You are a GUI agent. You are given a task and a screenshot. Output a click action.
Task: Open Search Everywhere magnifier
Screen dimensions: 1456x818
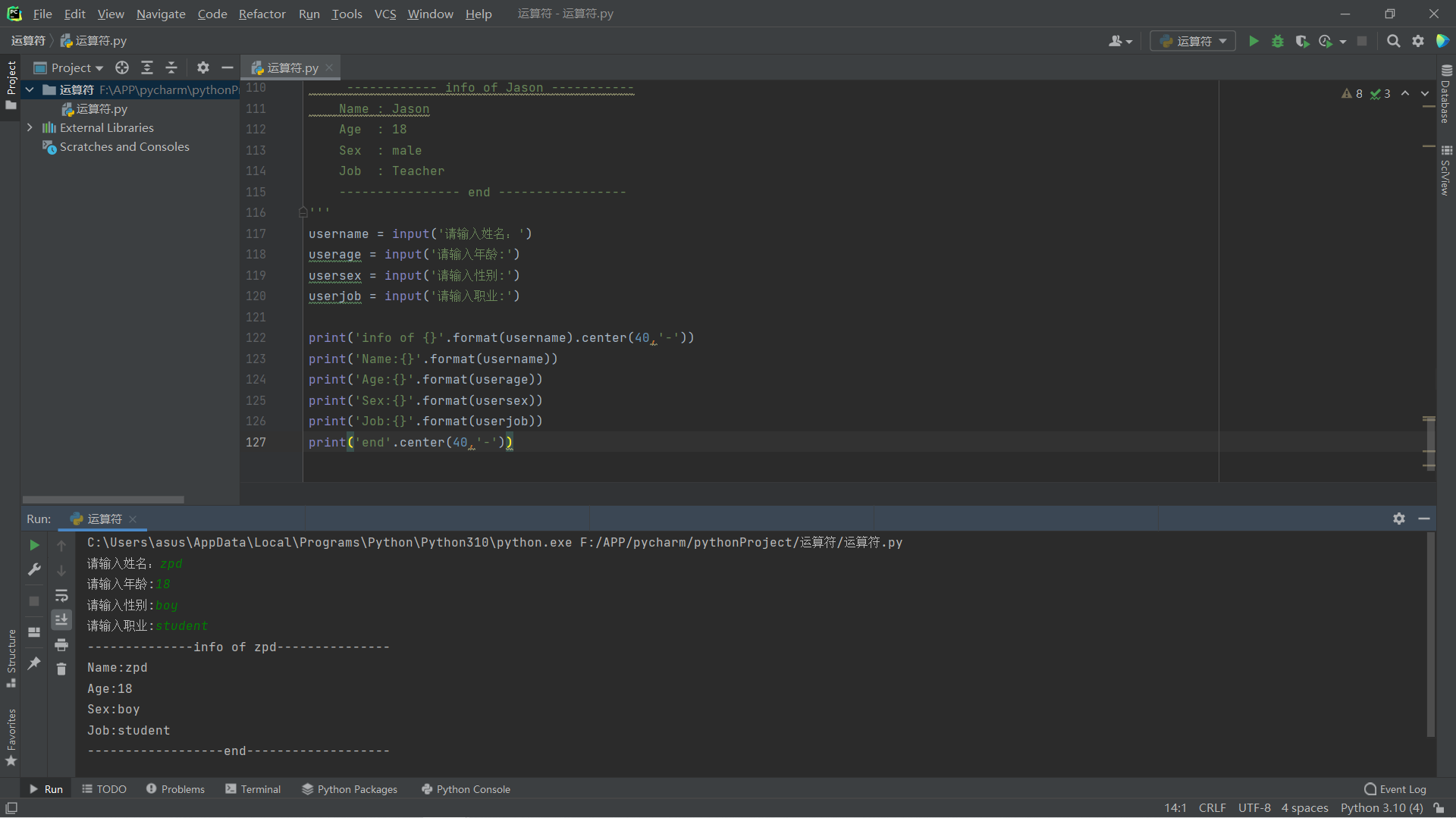click(x=1393, y=41)
